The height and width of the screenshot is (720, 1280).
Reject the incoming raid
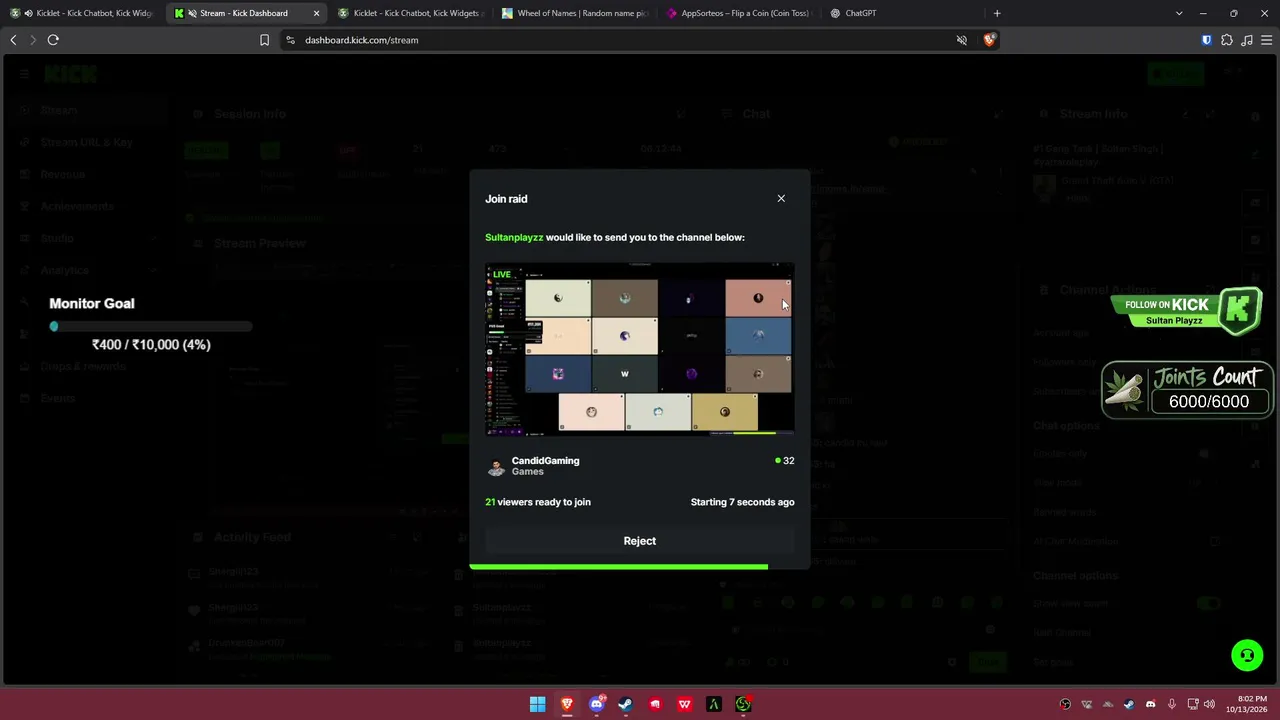pos(640,541)
